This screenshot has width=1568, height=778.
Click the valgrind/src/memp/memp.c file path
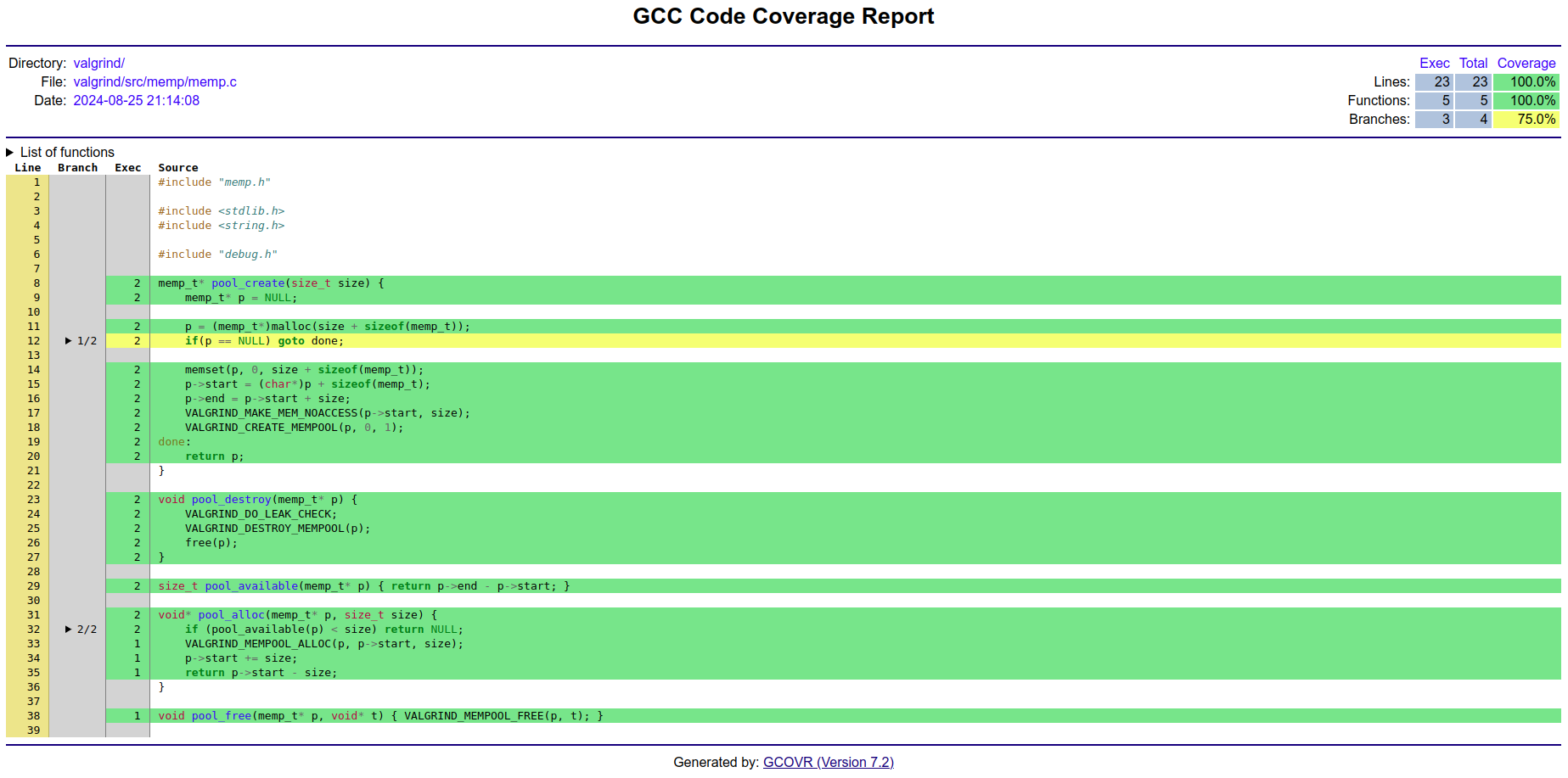coord(155,82)
